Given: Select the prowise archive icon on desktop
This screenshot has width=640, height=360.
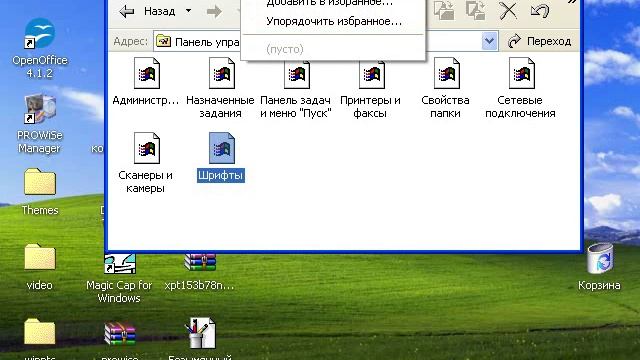Looking at the screenshot, I should (x=120, y=340).
